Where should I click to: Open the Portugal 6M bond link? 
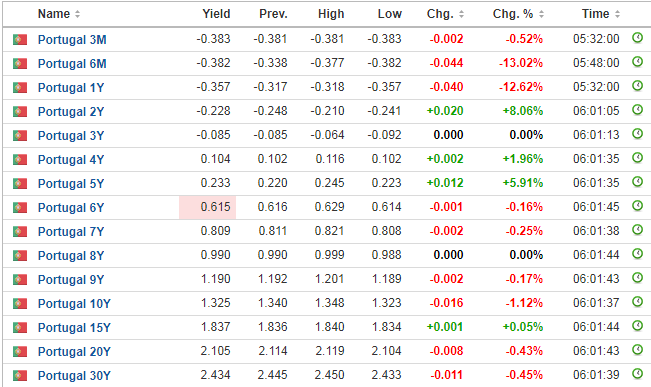tap(72, 64)
